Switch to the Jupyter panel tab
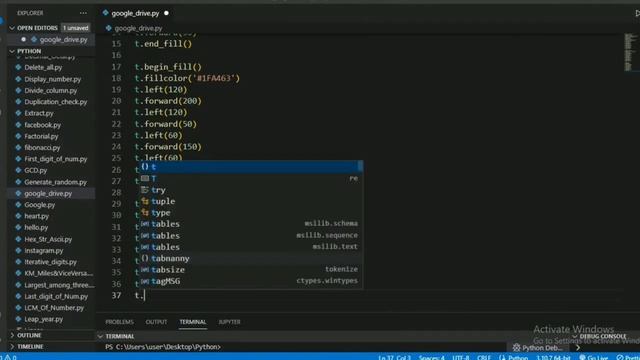 coord(229,322)
